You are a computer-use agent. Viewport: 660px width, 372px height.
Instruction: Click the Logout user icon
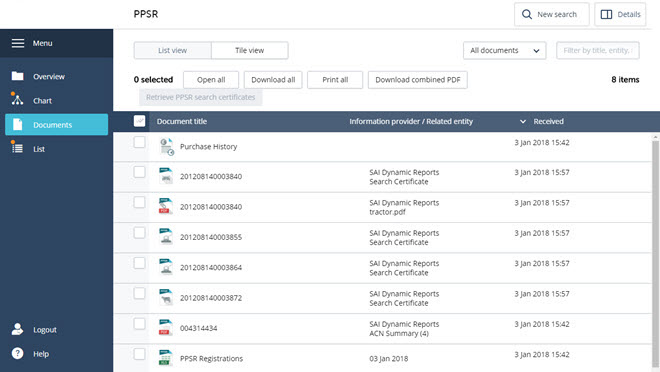[17, 329]
